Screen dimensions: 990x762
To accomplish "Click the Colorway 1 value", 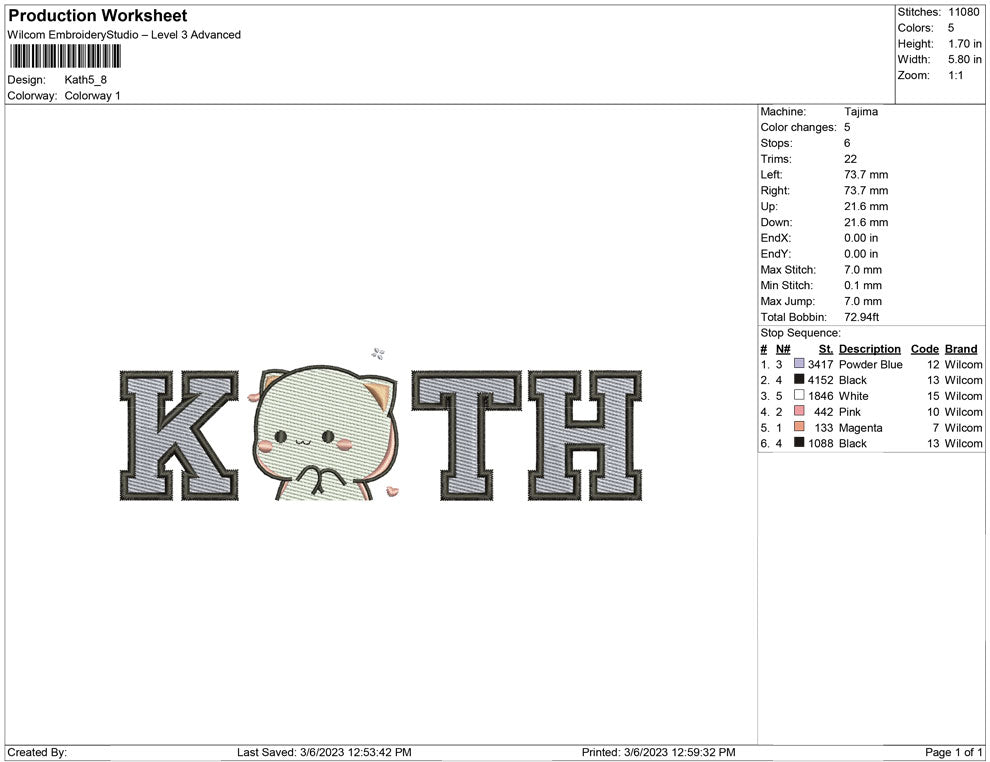I will (x=92, y=95).
